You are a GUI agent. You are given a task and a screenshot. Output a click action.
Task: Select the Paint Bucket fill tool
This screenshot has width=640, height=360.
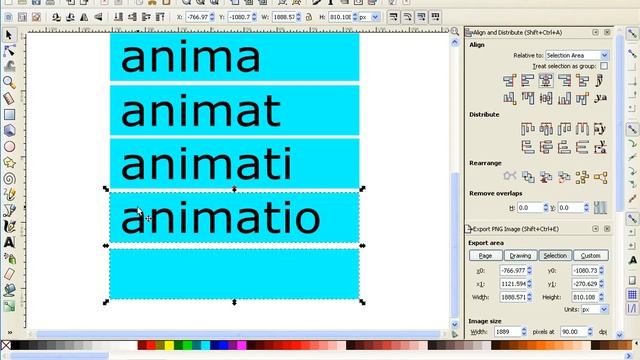coord(9,290)
